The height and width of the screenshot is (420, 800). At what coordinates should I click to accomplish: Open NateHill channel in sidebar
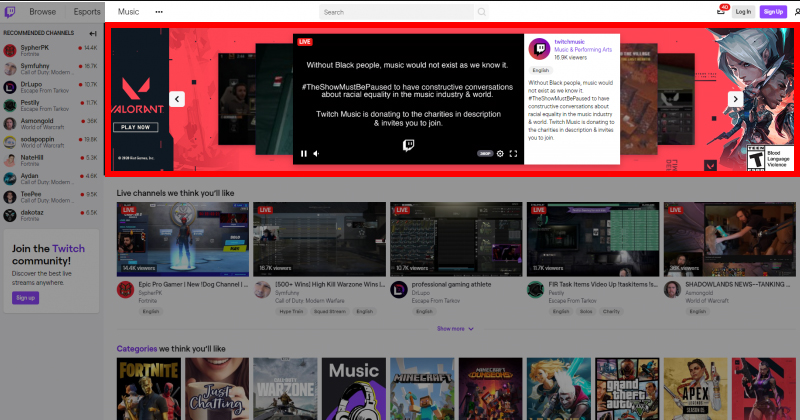51,160
